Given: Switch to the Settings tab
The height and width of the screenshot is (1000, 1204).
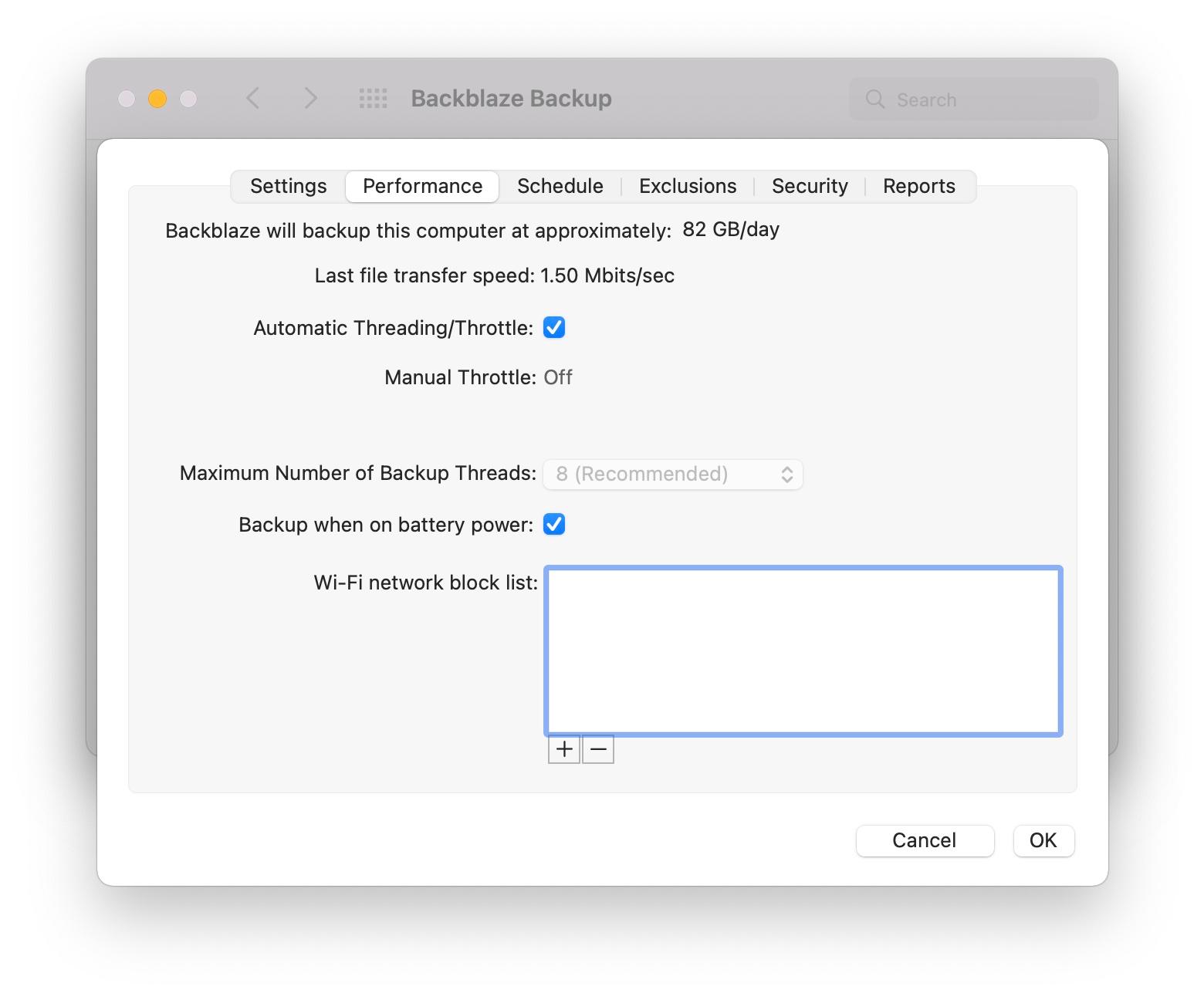Looking at the screenshot, I should click(288, 186).
